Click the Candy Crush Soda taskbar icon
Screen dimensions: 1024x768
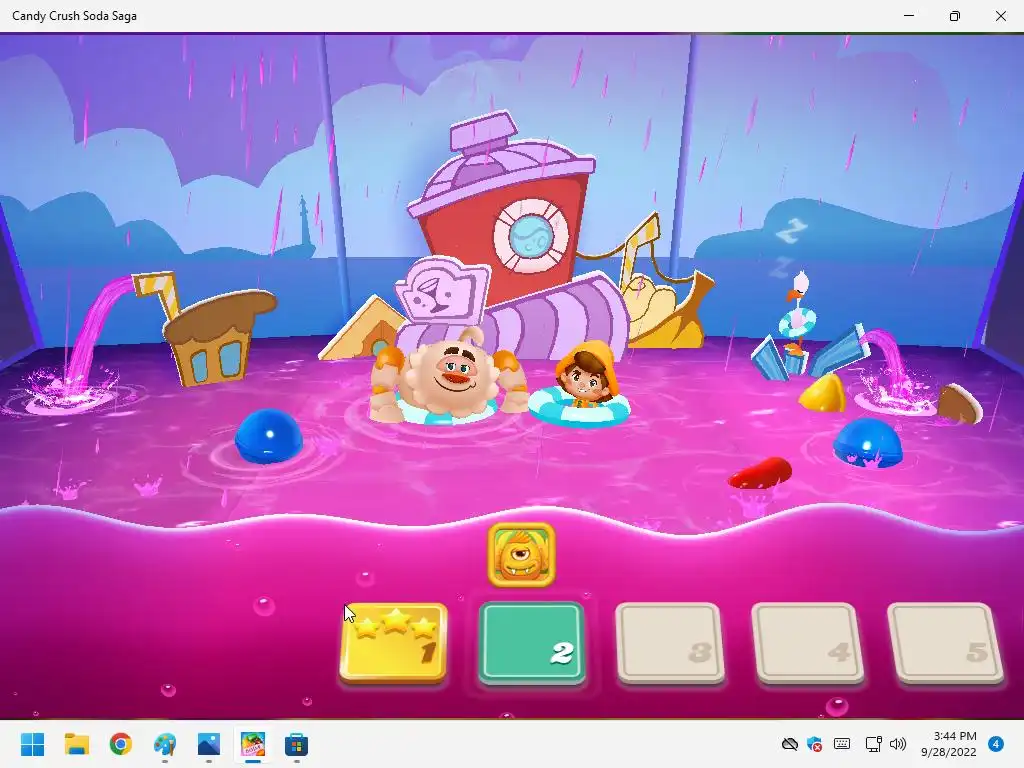(253, 744)
